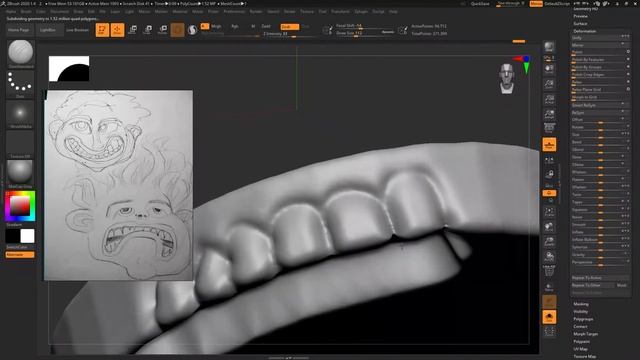Select the Draw mode button
The width and height of the screenshot is (640, 360).
[117, 30]
